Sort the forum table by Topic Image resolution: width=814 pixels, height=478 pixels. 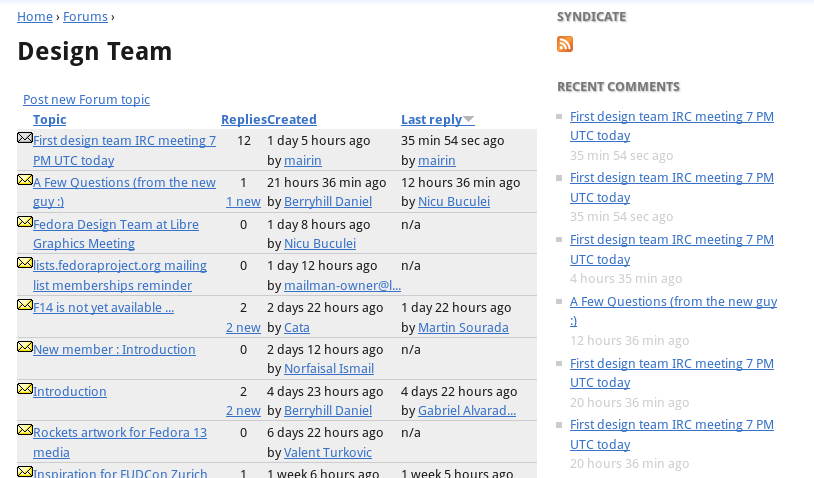50,119
